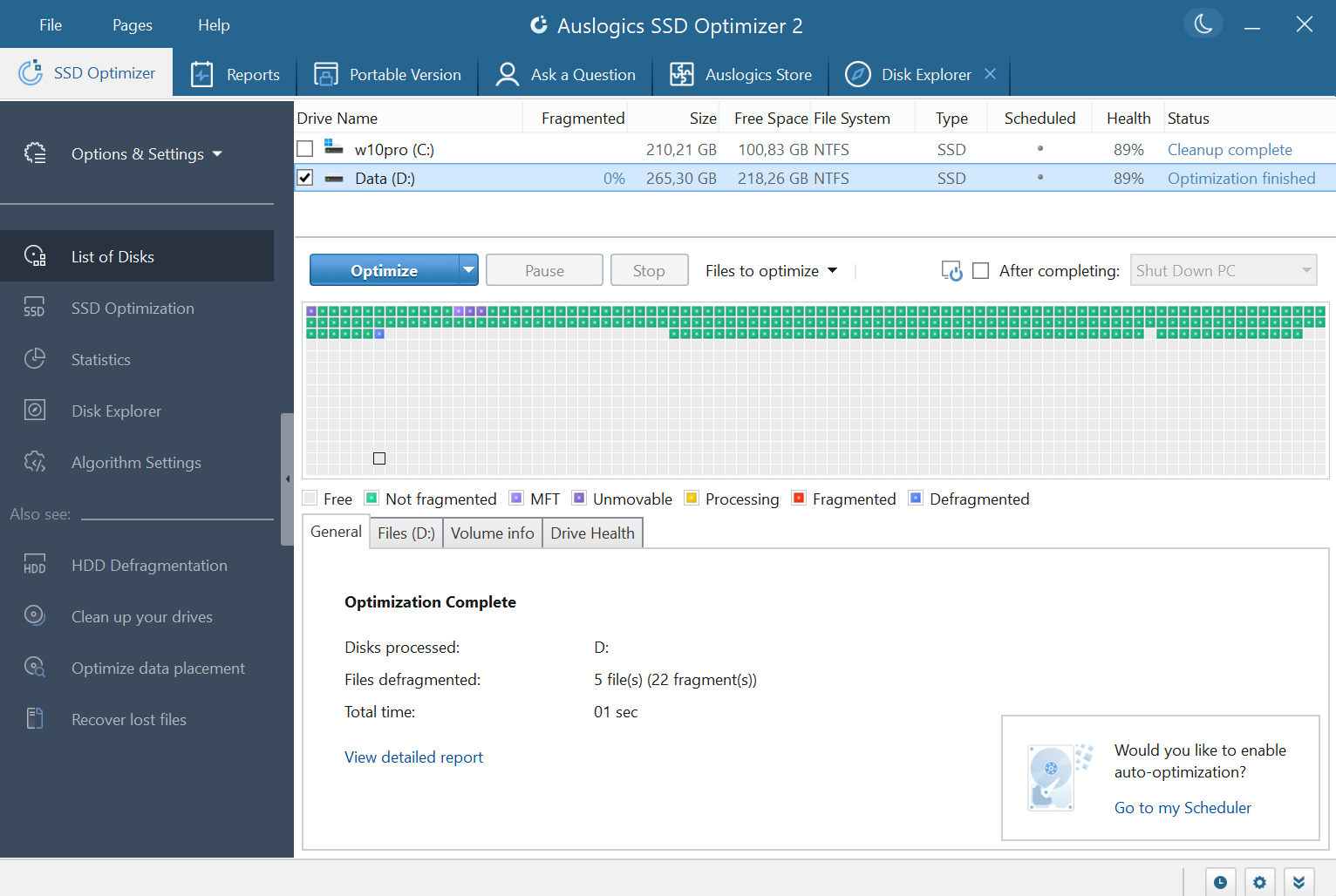The width and height of the screenshot is (1336, 896).
Task: Enable the After completing checkbox
Action: 980,270
